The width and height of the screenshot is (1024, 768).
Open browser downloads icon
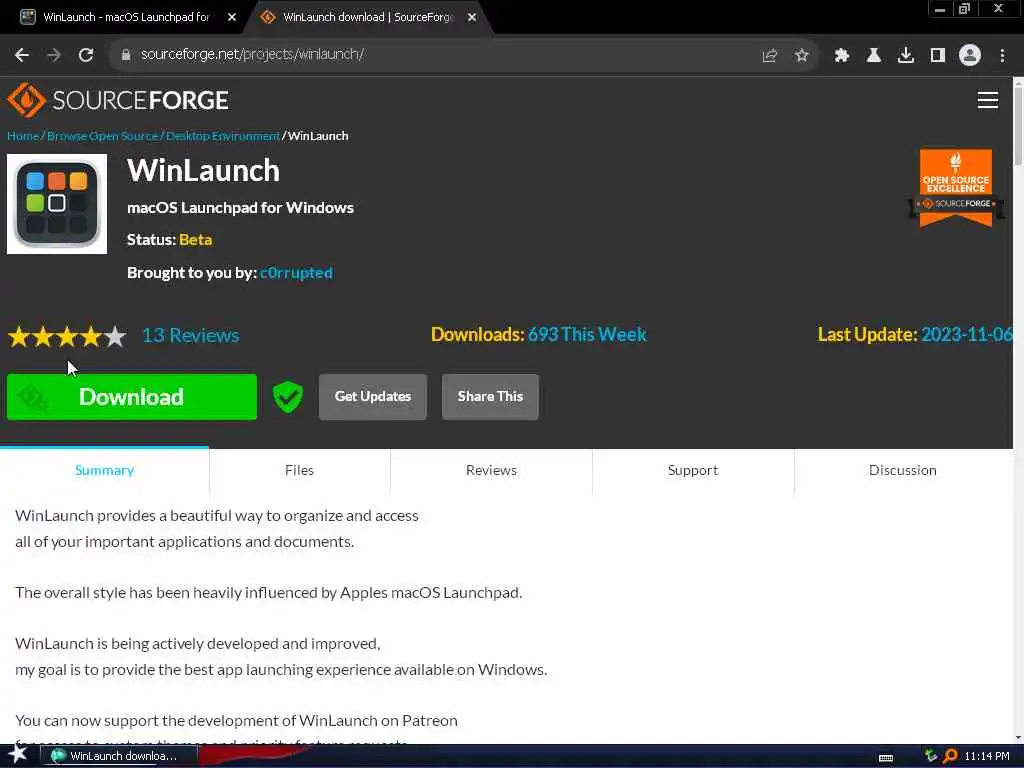pos(905,56)
